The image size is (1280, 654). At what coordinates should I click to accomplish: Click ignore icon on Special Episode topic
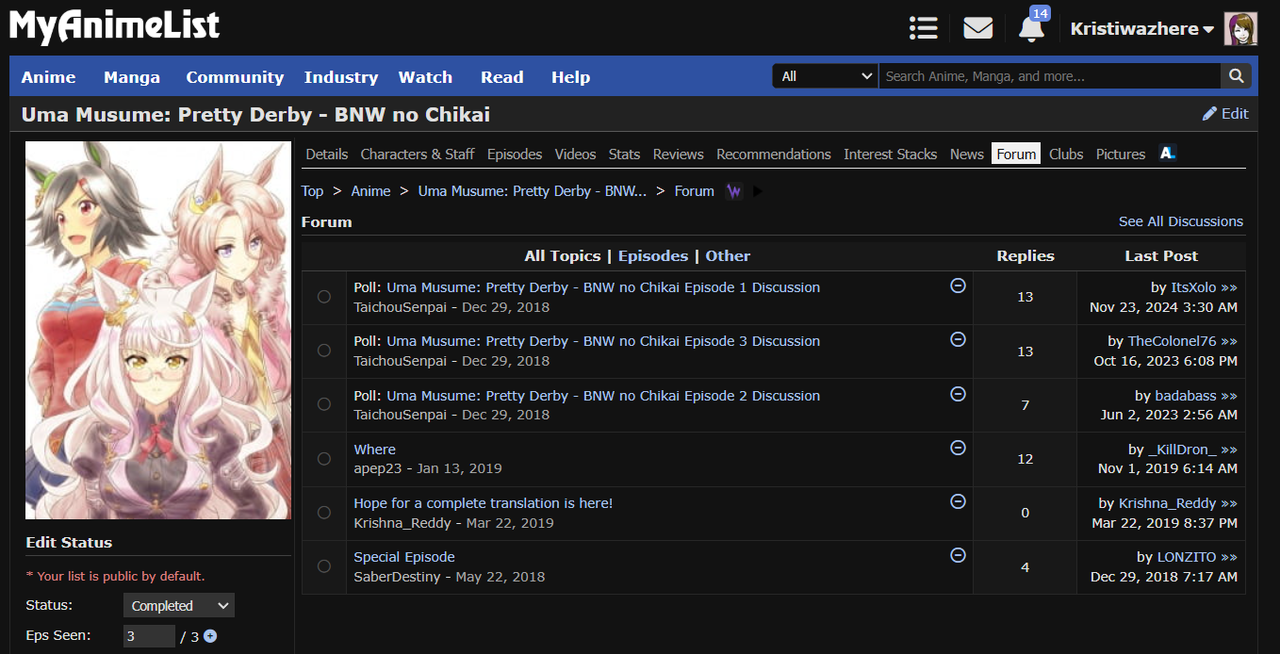tap(958, 556)
